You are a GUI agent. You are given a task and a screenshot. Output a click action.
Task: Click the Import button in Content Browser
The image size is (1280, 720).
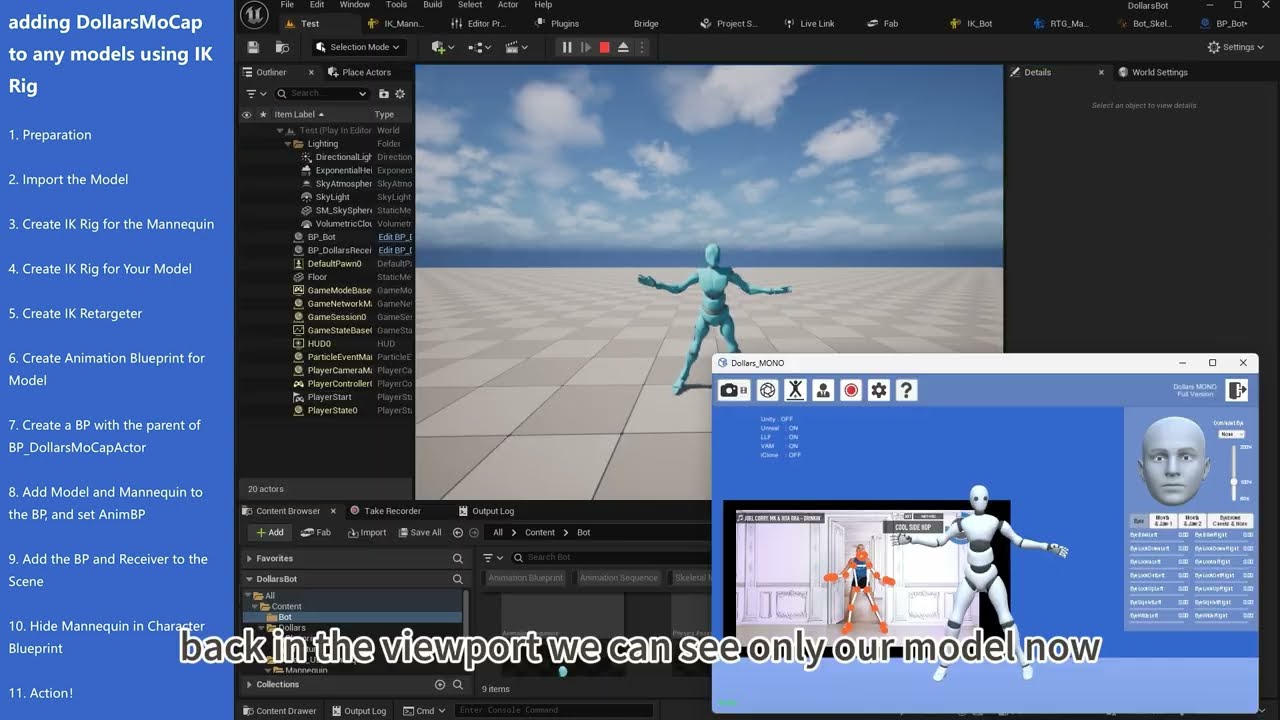(366, 532)
